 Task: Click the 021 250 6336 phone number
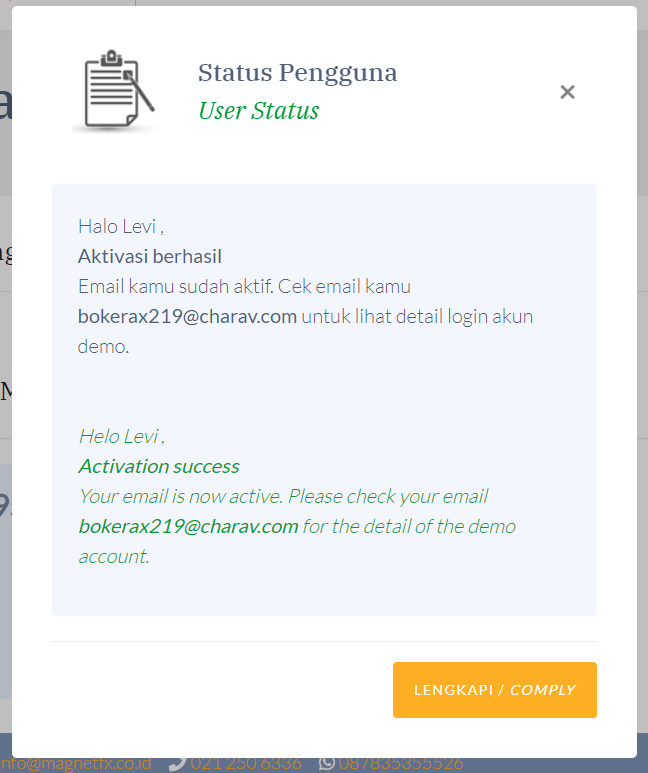[x=246, y=765]
